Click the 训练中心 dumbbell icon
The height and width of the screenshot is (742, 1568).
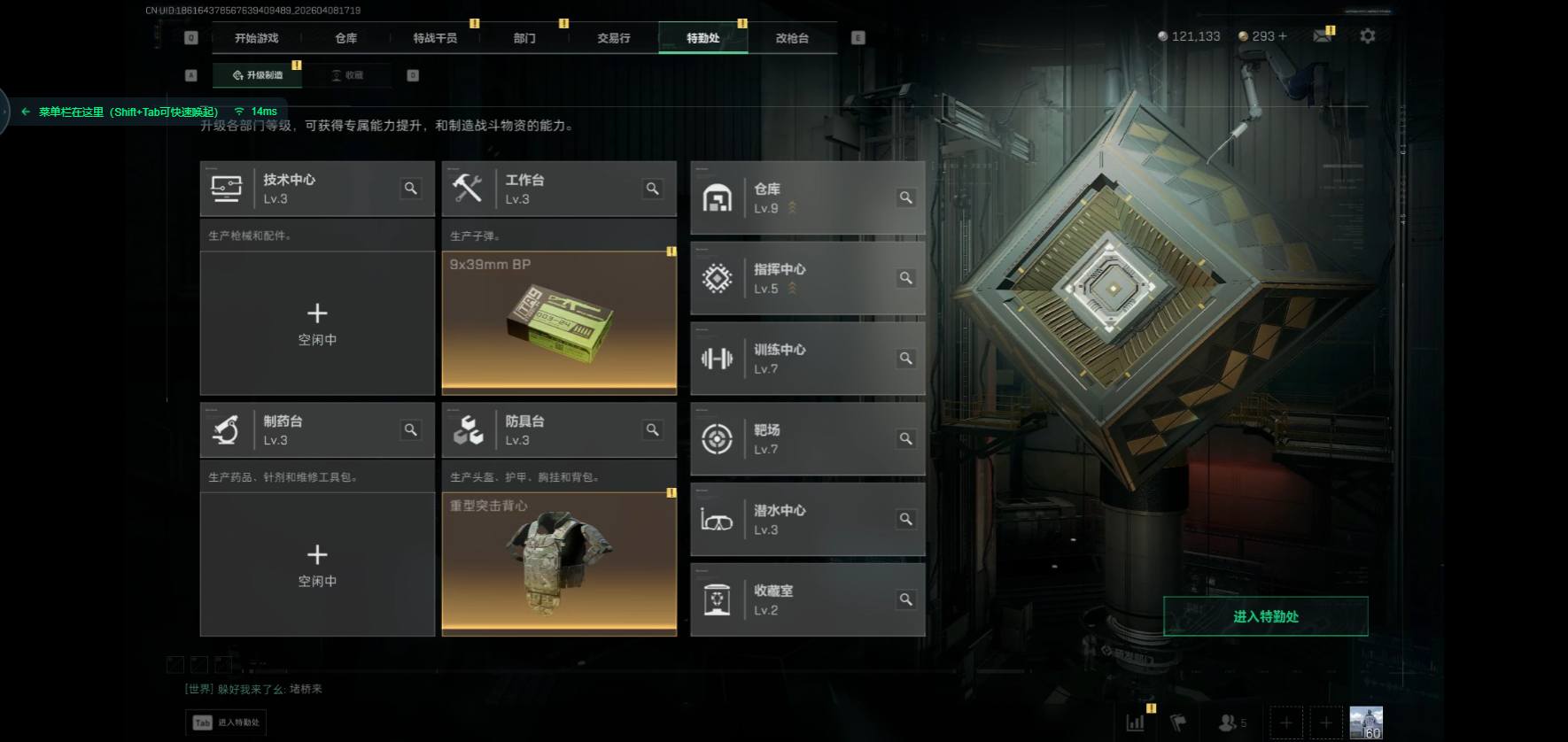pyautogui.click(x=717, y=359)
